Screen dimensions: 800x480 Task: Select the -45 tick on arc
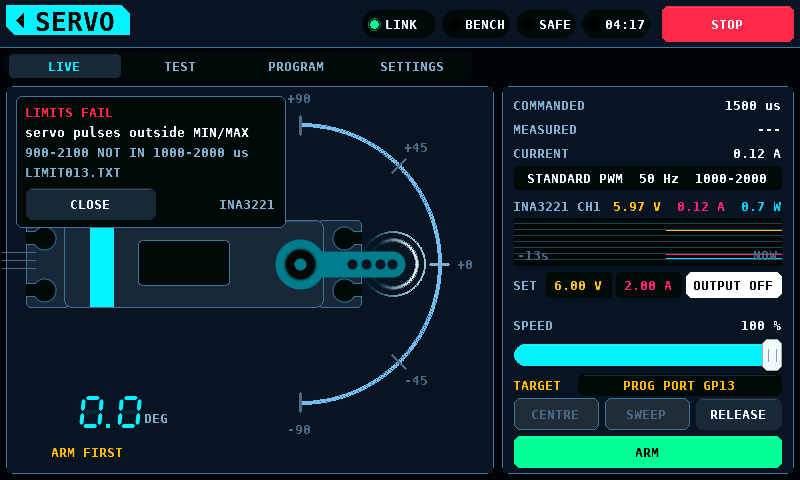point(399,362)
